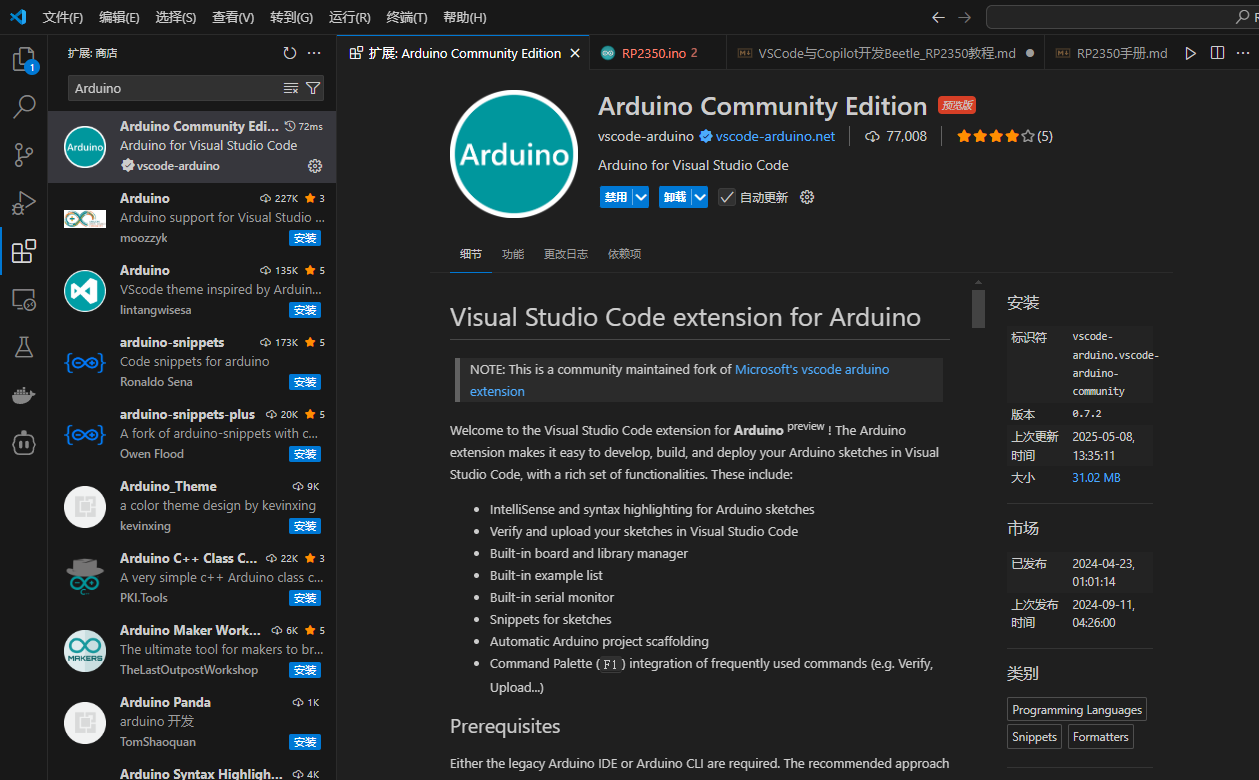The width and height of the screenshot is (1259, 780).
Task: Open the vscode-arduino.net publisher link
Action: click(x=775, y=136)
